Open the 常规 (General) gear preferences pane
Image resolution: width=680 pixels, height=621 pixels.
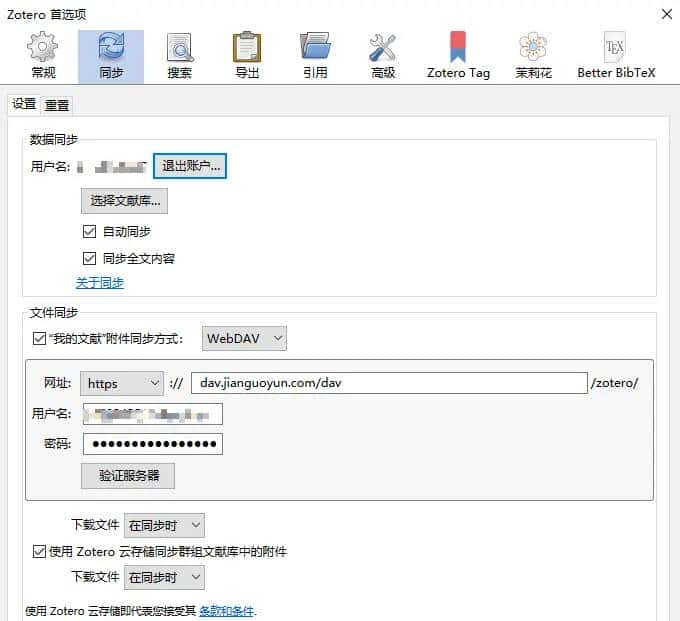coord(43,56)
